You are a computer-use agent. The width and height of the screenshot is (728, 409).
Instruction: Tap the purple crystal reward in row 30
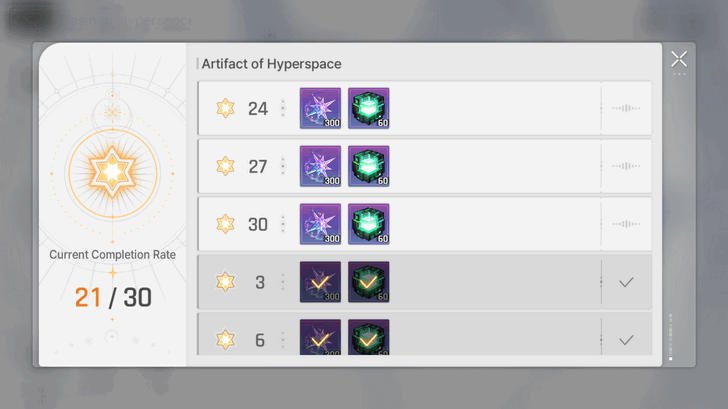point(320,224)
